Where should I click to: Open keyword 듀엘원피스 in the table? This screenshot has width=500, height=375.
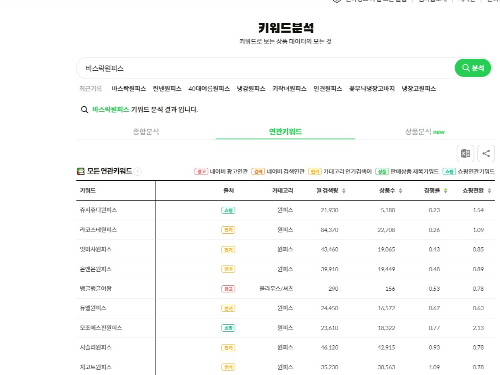tap(93, 308)
